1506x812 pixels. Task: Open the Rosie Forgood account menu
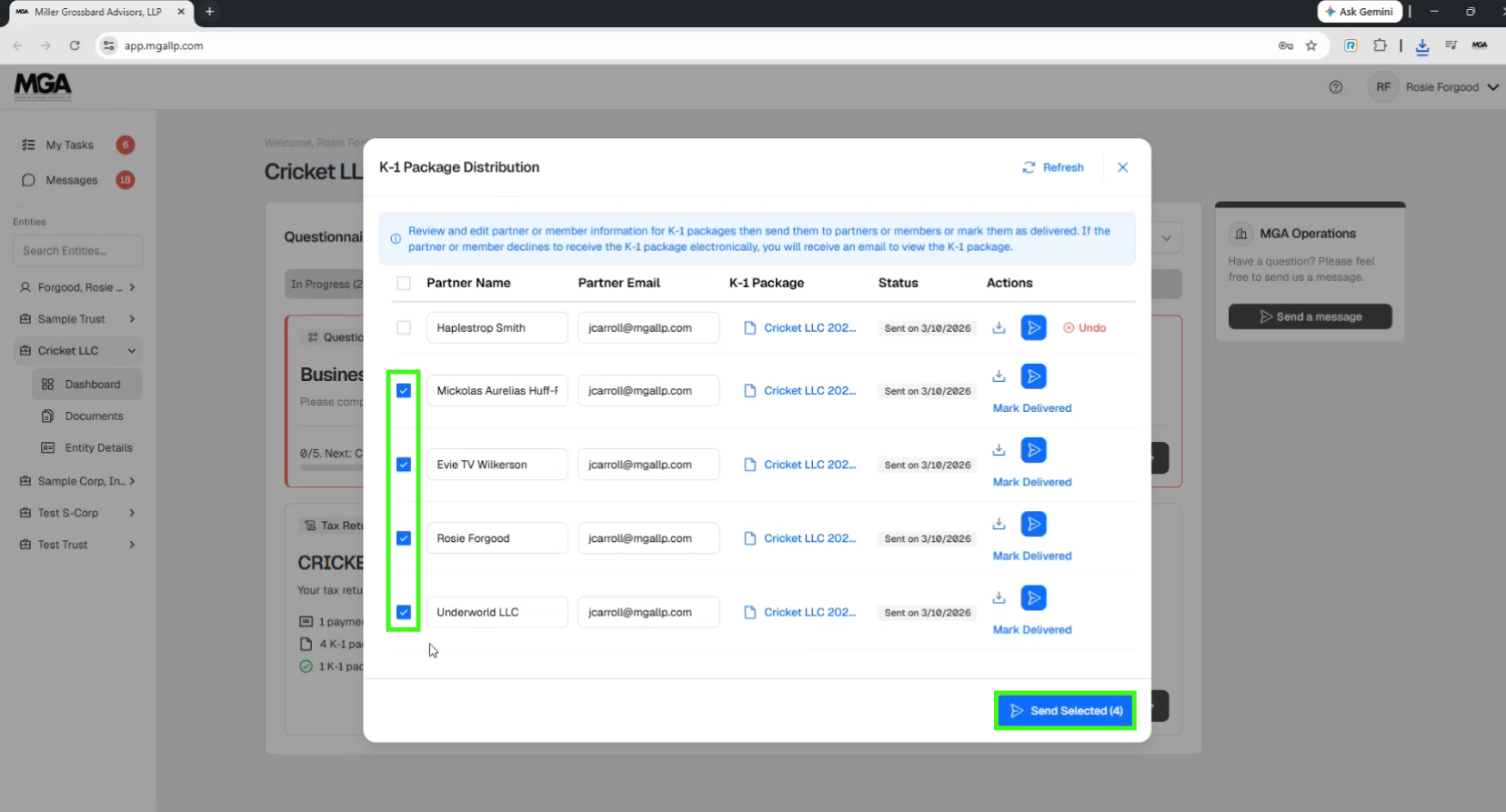click(1434, 87)
